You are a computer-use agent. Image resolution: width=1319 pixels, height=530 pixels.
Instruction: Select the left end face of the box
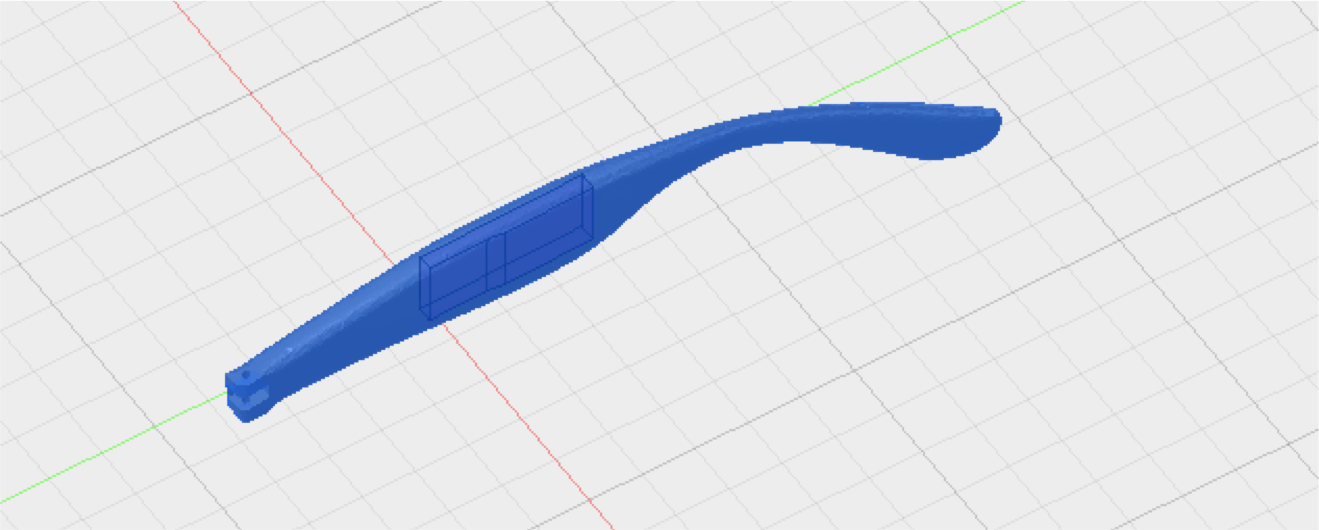pyautogui.click(x=424, y=288)
